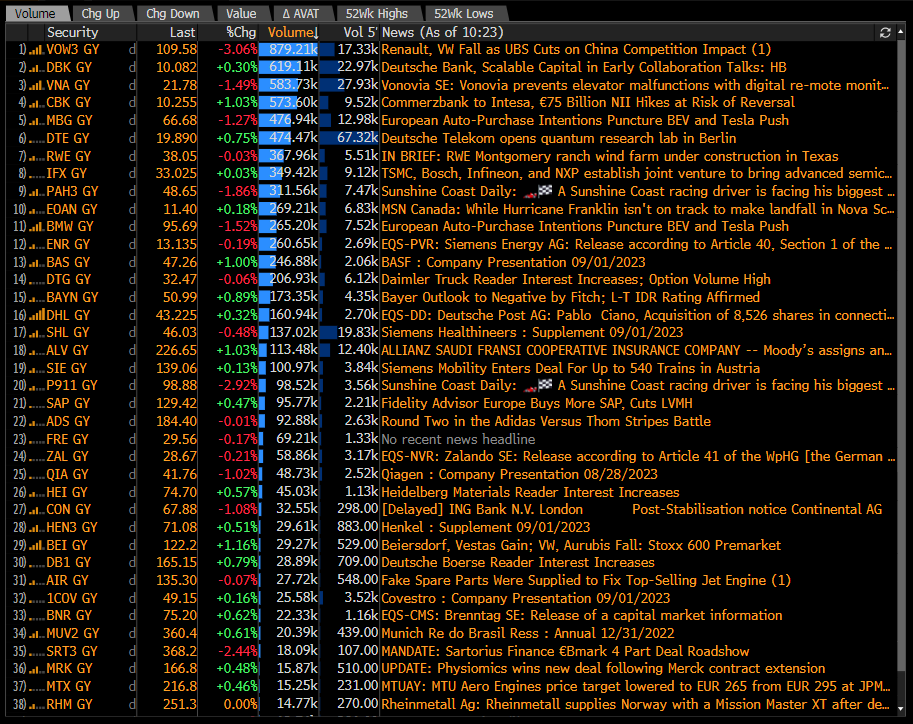Open RWE Montgomery ranch wind farm headline
This screenshot has width=913, height=724.
coord(610,157)
